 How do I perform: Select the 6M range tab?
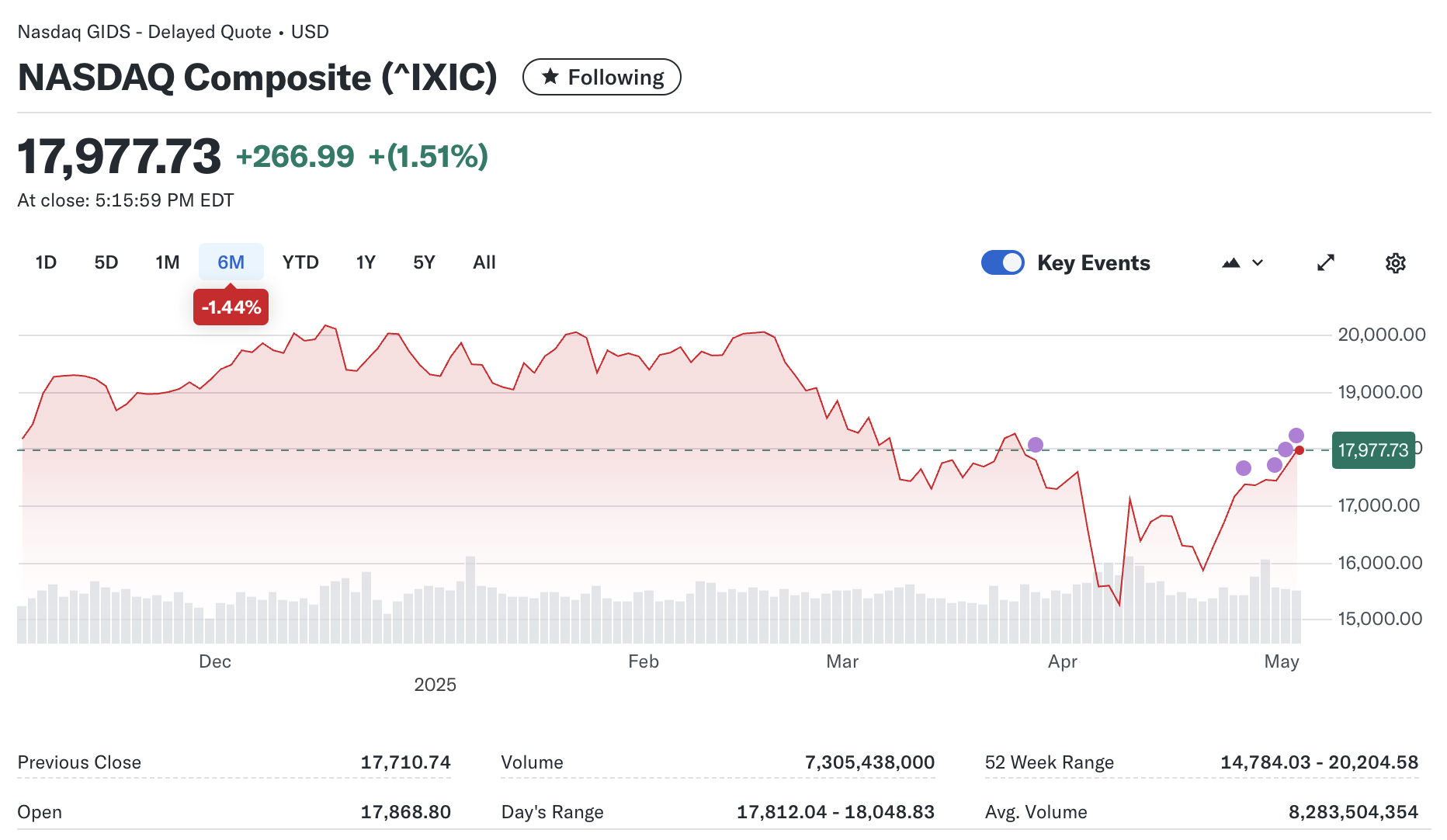[231, 262]
